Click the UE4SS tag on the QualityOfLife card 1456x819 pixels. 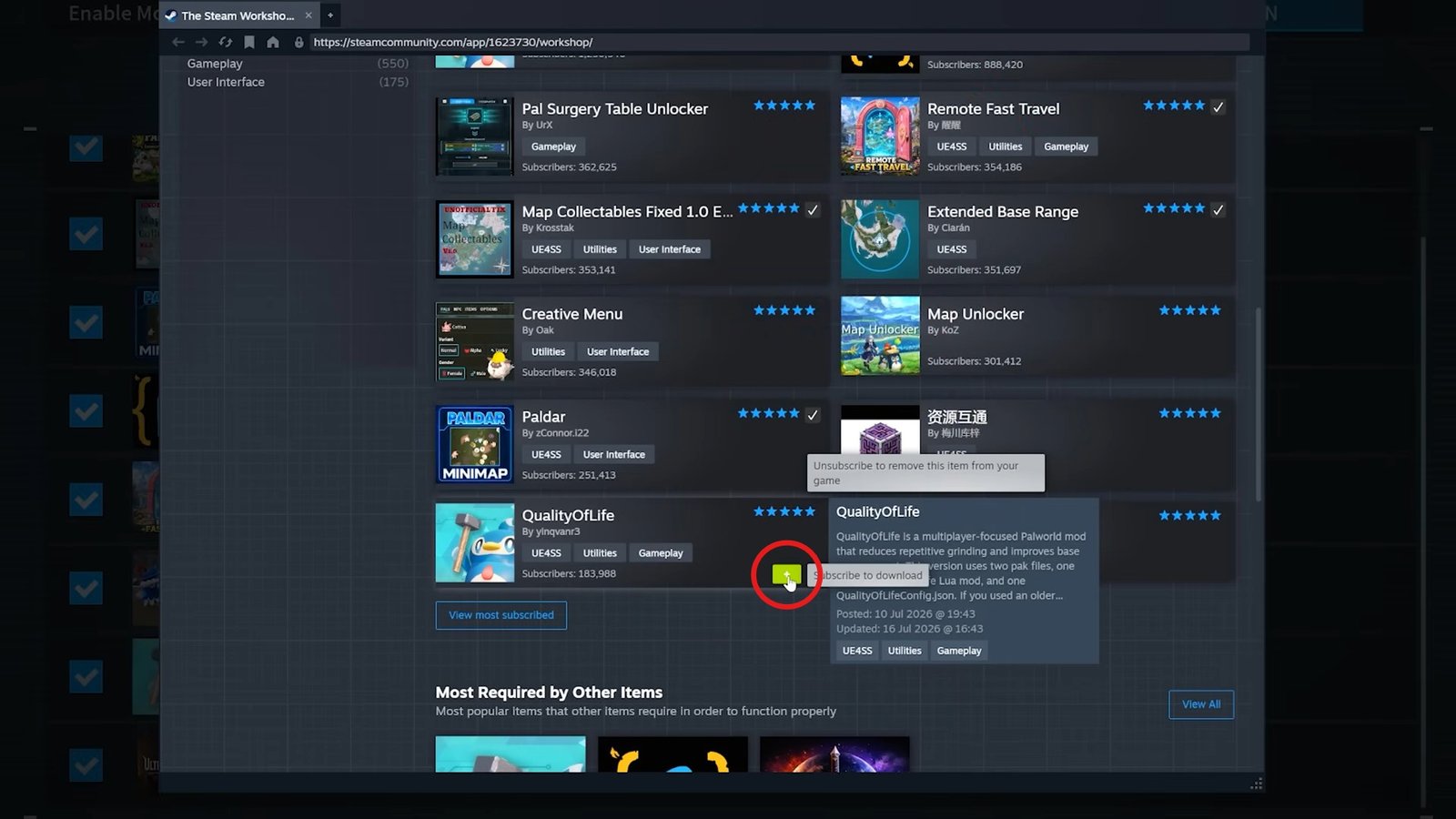point(546,553)
